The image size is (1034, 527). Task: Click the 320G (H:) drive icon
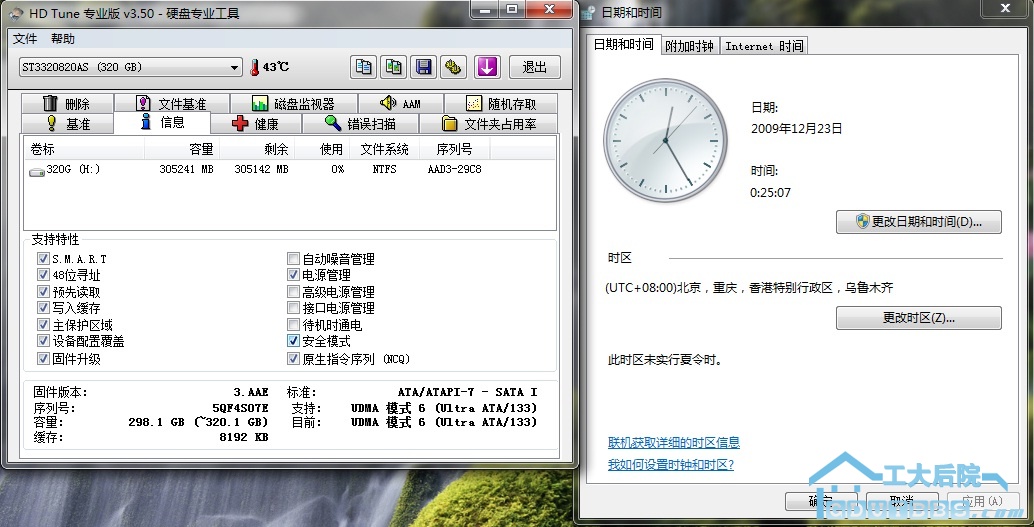point(37,171)
